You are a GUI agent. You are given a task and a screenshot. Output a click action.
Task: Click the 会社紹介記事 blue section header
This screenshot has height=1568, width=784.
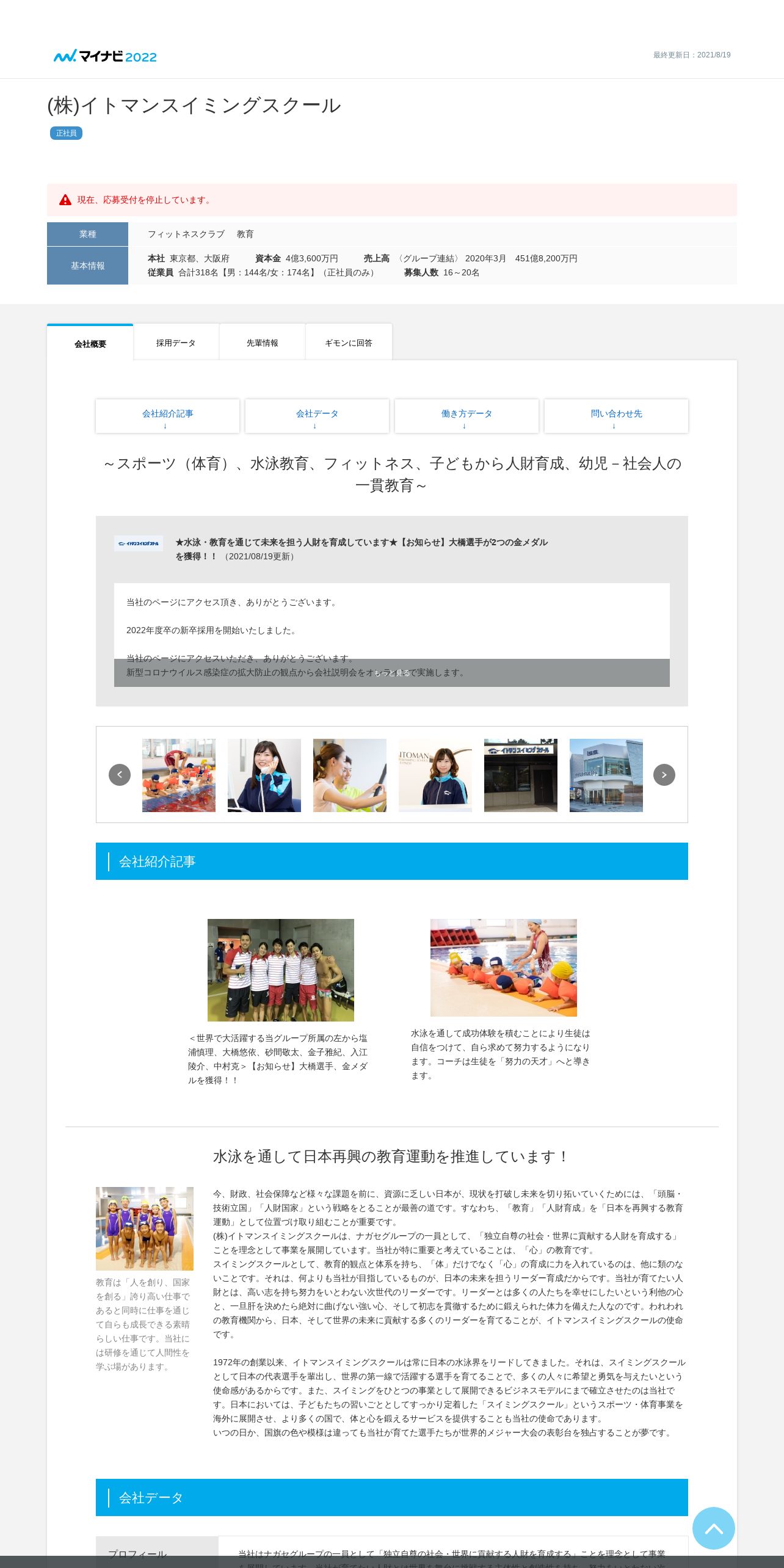point(392,862)
